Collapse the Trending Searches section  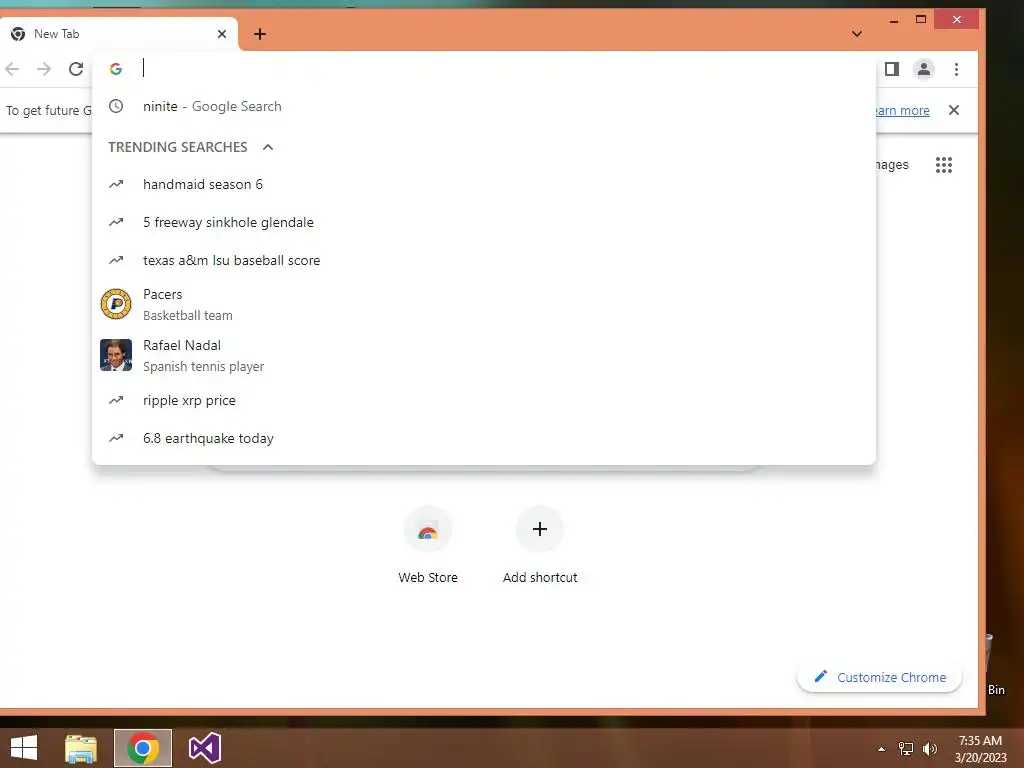(x=268, y=147)
